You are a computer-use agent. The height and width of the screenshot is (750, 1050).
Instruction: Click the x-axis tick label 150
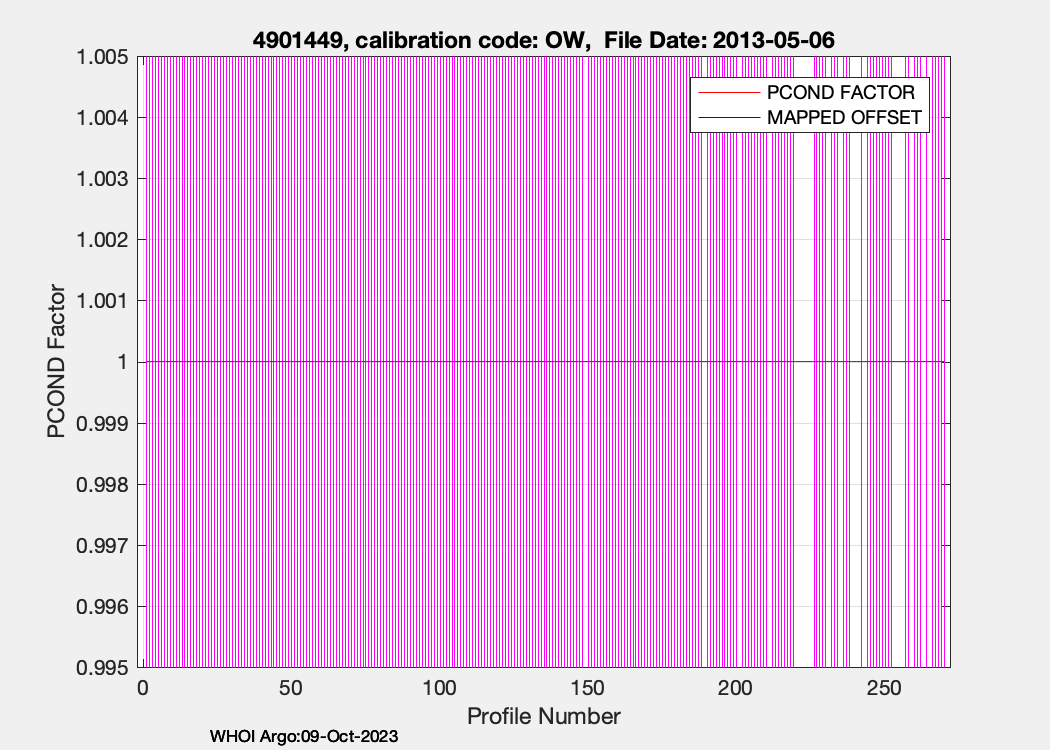587,689
